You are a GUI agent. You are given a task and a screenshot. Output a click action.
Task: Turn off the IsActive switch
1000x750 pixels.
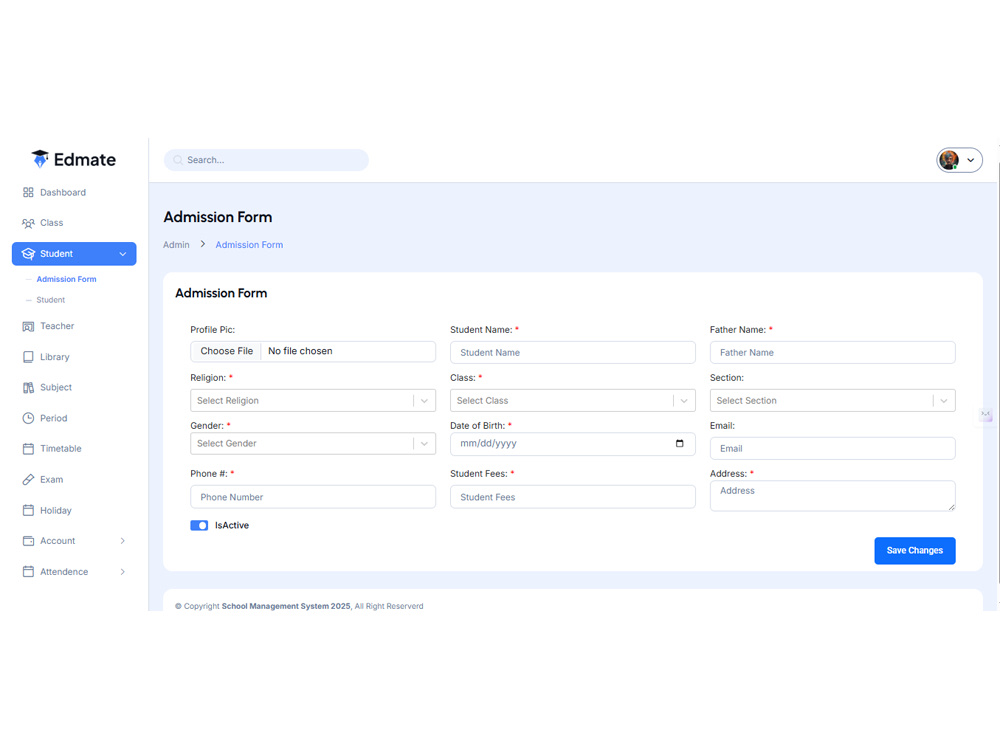coord(199,526)
